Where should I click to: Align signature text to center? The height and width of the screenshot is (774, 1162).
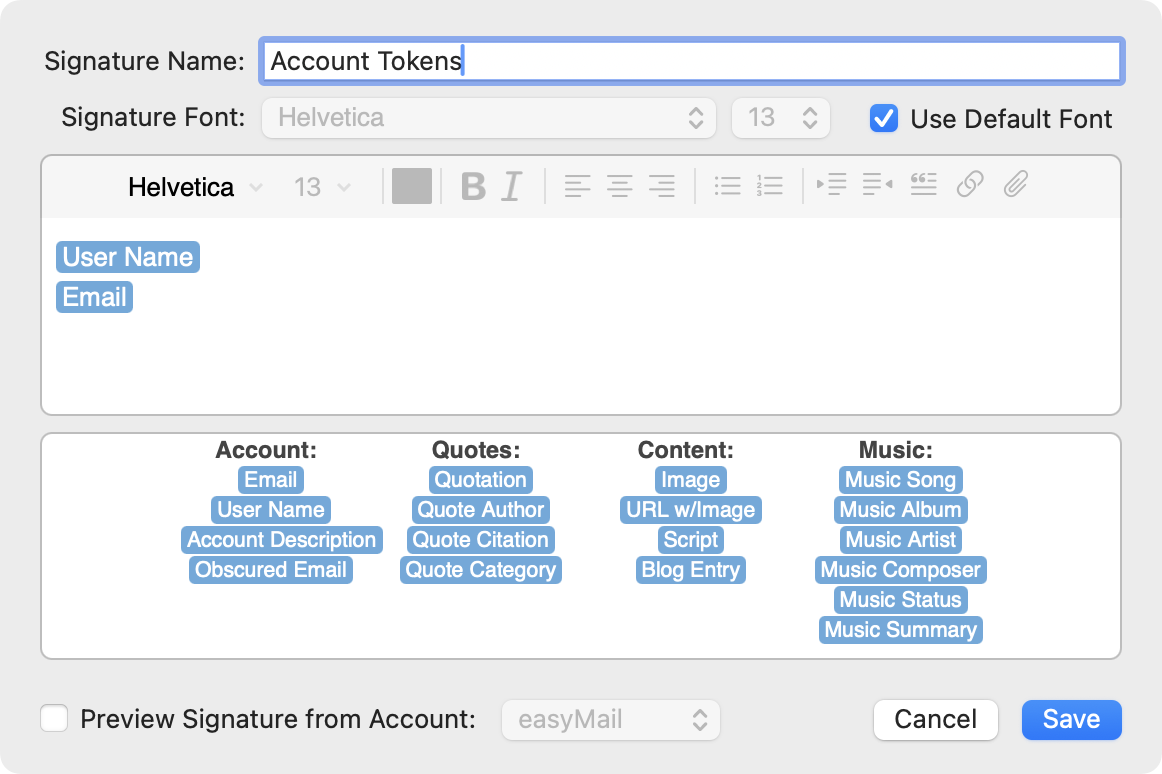(620, 186)
